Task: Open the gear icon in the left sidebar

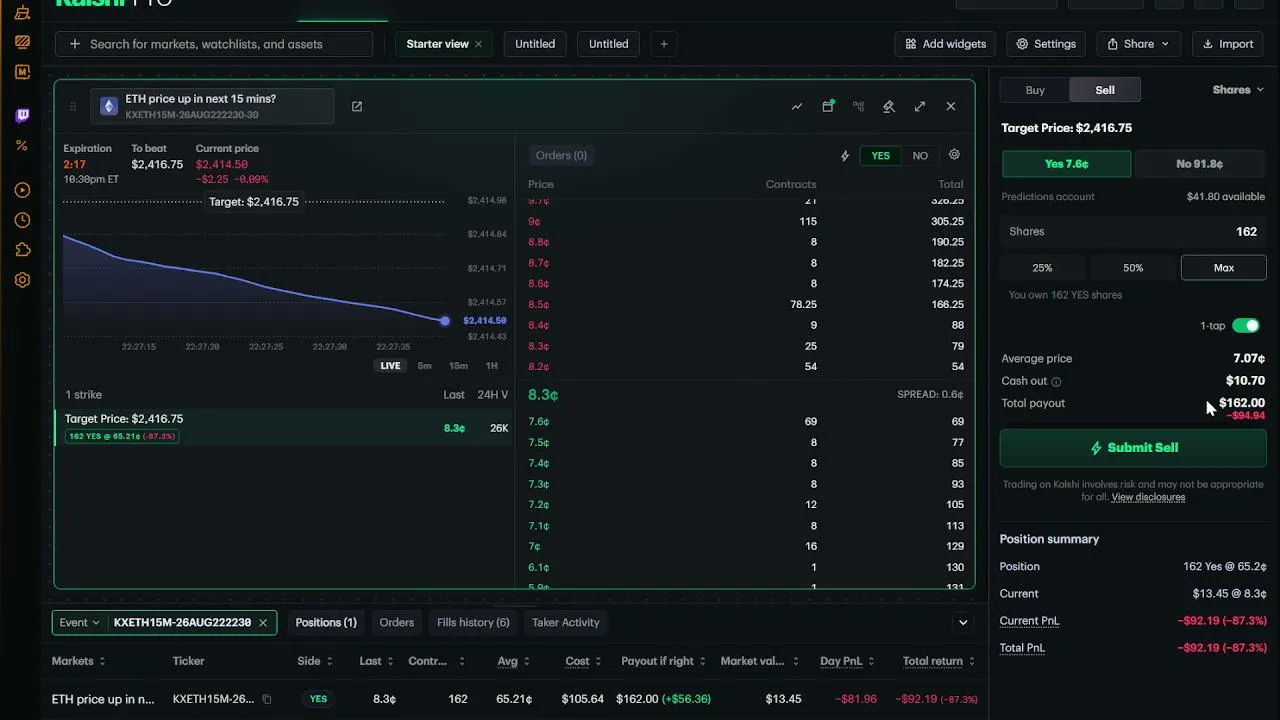Action: click(22, 280)
